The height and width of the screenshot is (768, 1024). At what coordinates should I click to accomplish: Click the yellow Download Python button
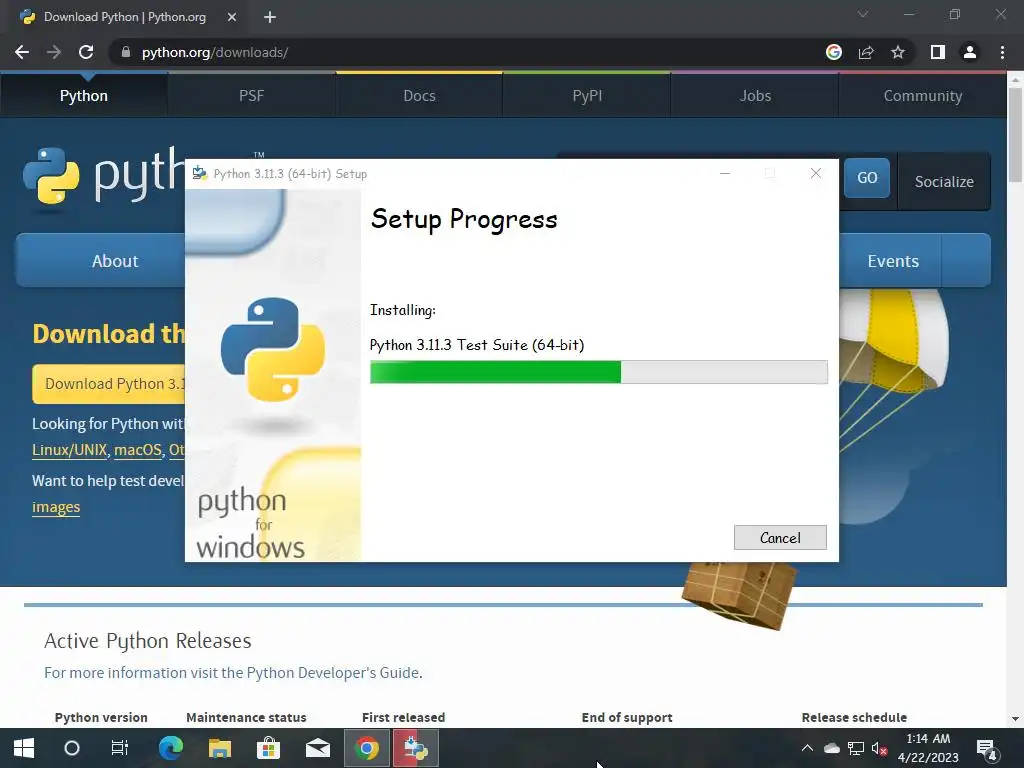point(109,384)
